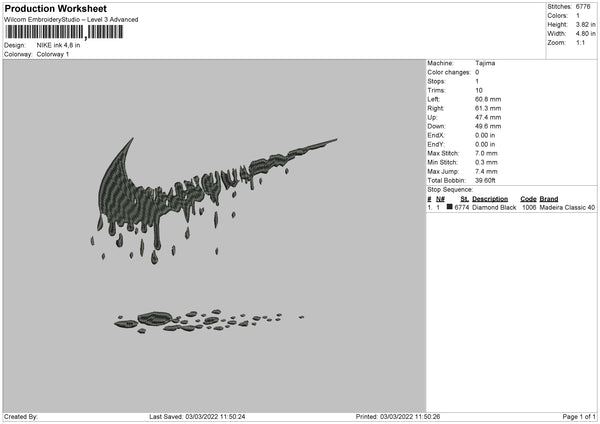Click the Color changes value 0
600x424 pixels.
(x=477, y=72)
